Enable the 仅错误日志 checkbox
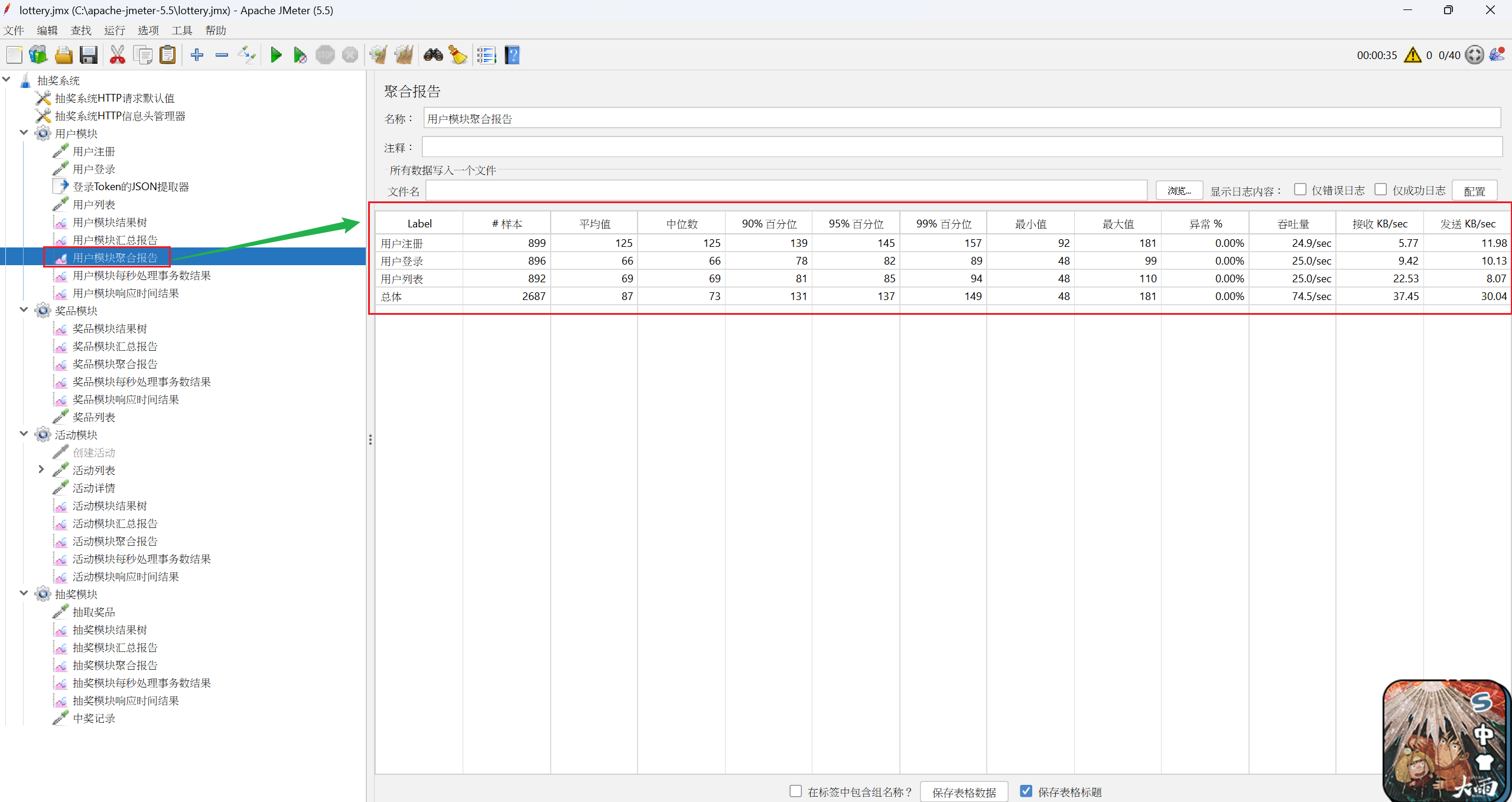This screenshot has height=802, width=1512. tap(1300, 190)
